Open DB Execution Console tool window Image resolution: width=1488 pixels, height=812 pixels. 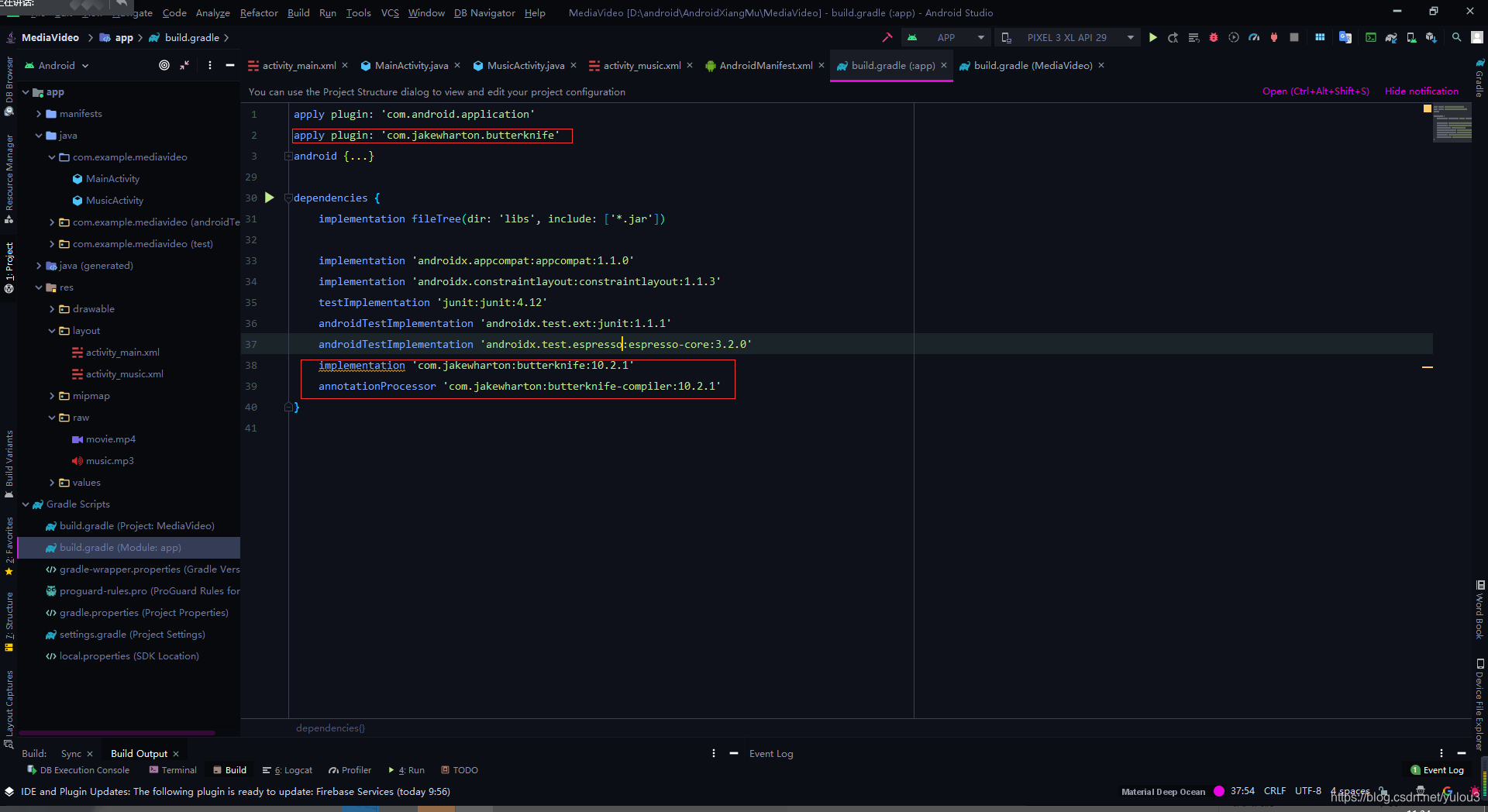78,770
